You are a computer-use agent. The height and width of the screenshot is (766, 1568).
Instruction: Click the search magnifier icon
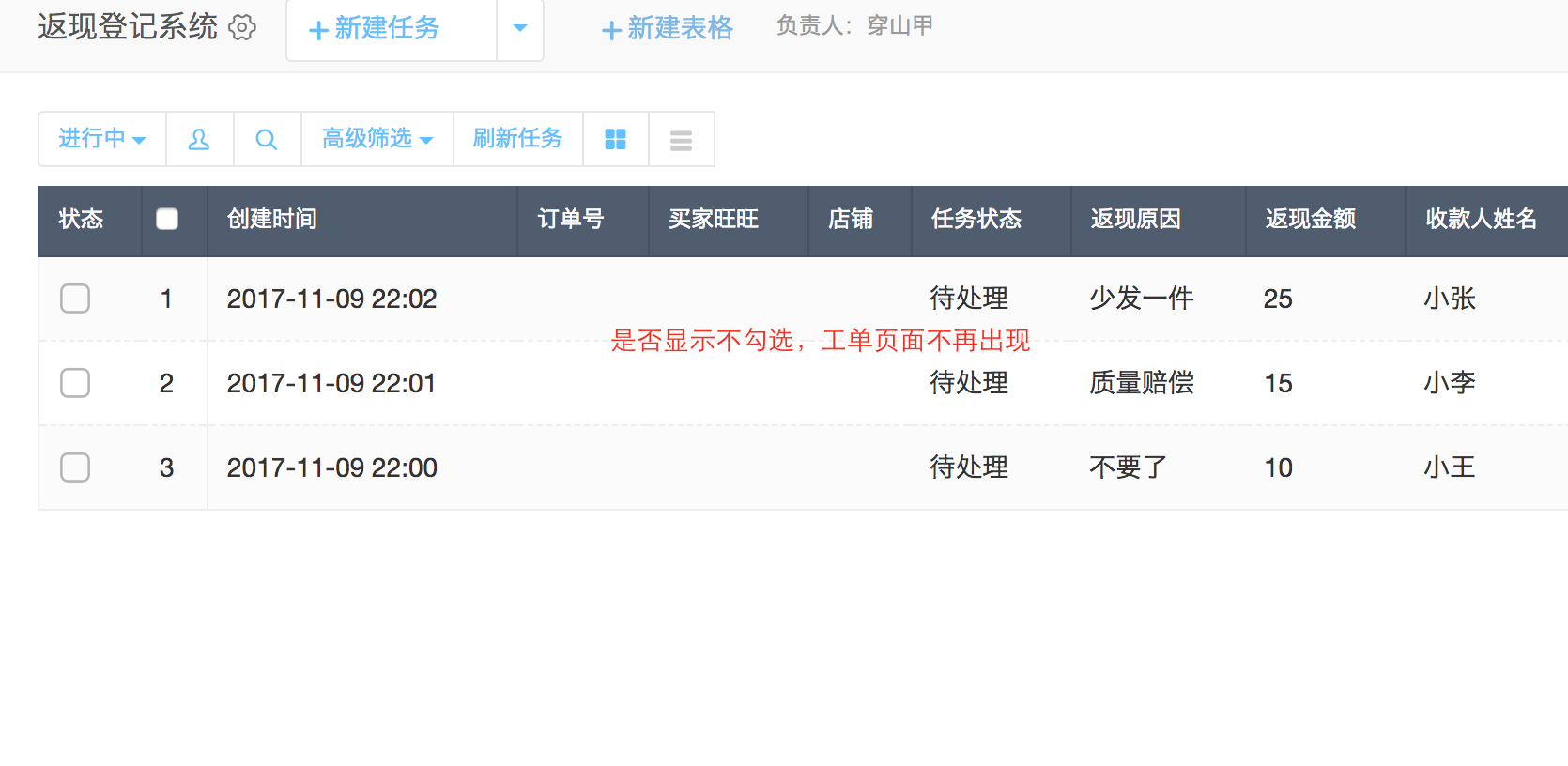(267, 140)
